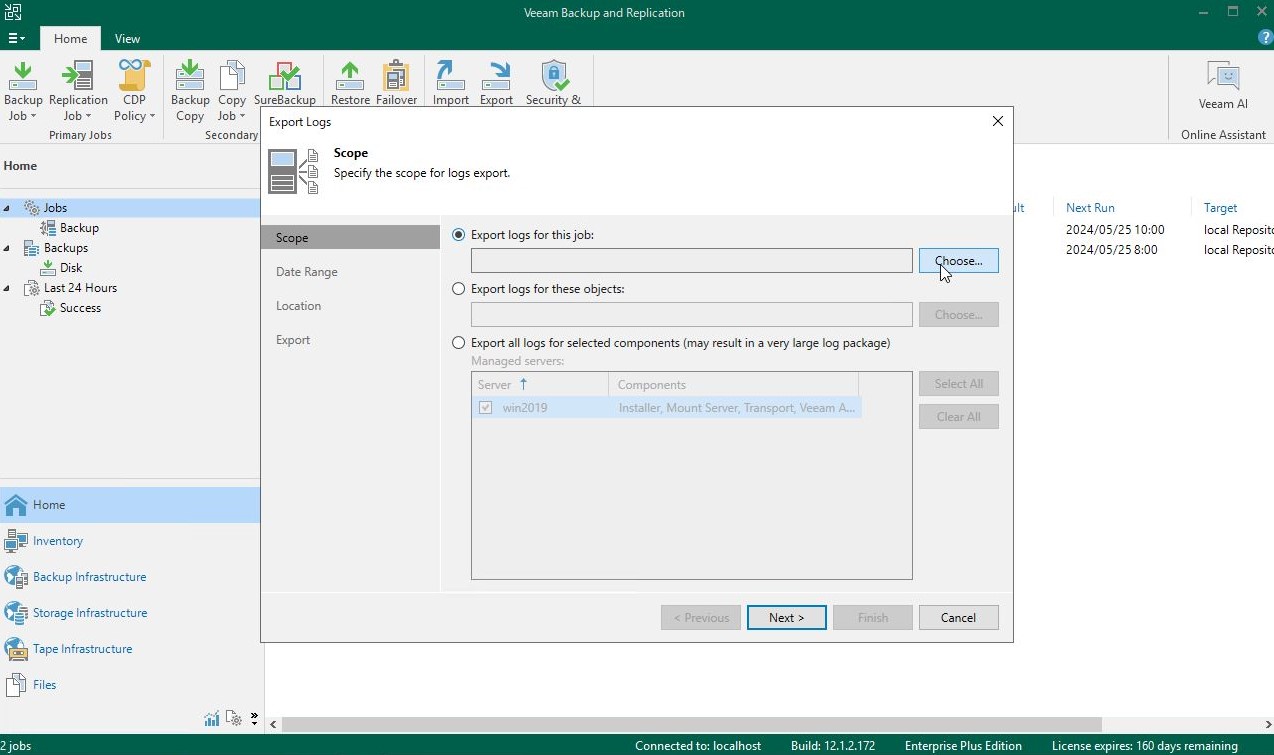The height and width of the screenshot is (755, 1274).
Task: Sort by Target column
Action: click(x=1221, y=208)
